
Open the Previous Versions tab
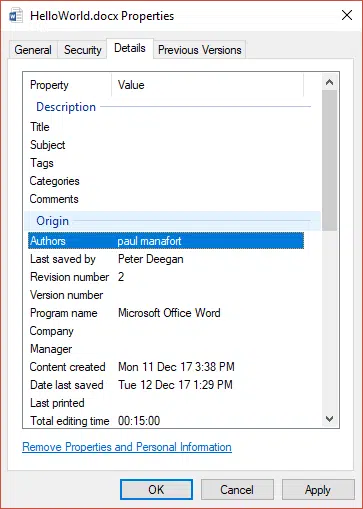tap(200, 50)
